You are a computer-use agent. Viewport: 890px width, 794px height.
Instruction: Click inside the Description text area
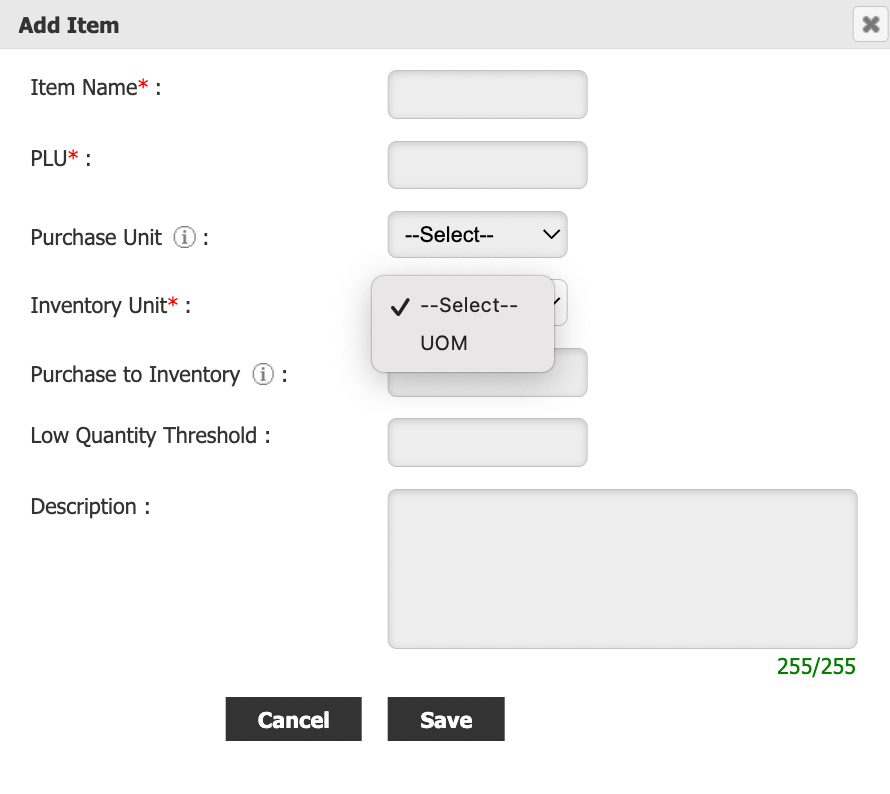tap(622, 568)
